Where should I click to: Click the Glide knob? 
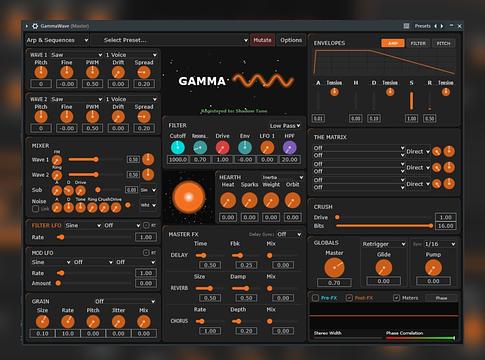pyautogui.click(x=384, y=268)
